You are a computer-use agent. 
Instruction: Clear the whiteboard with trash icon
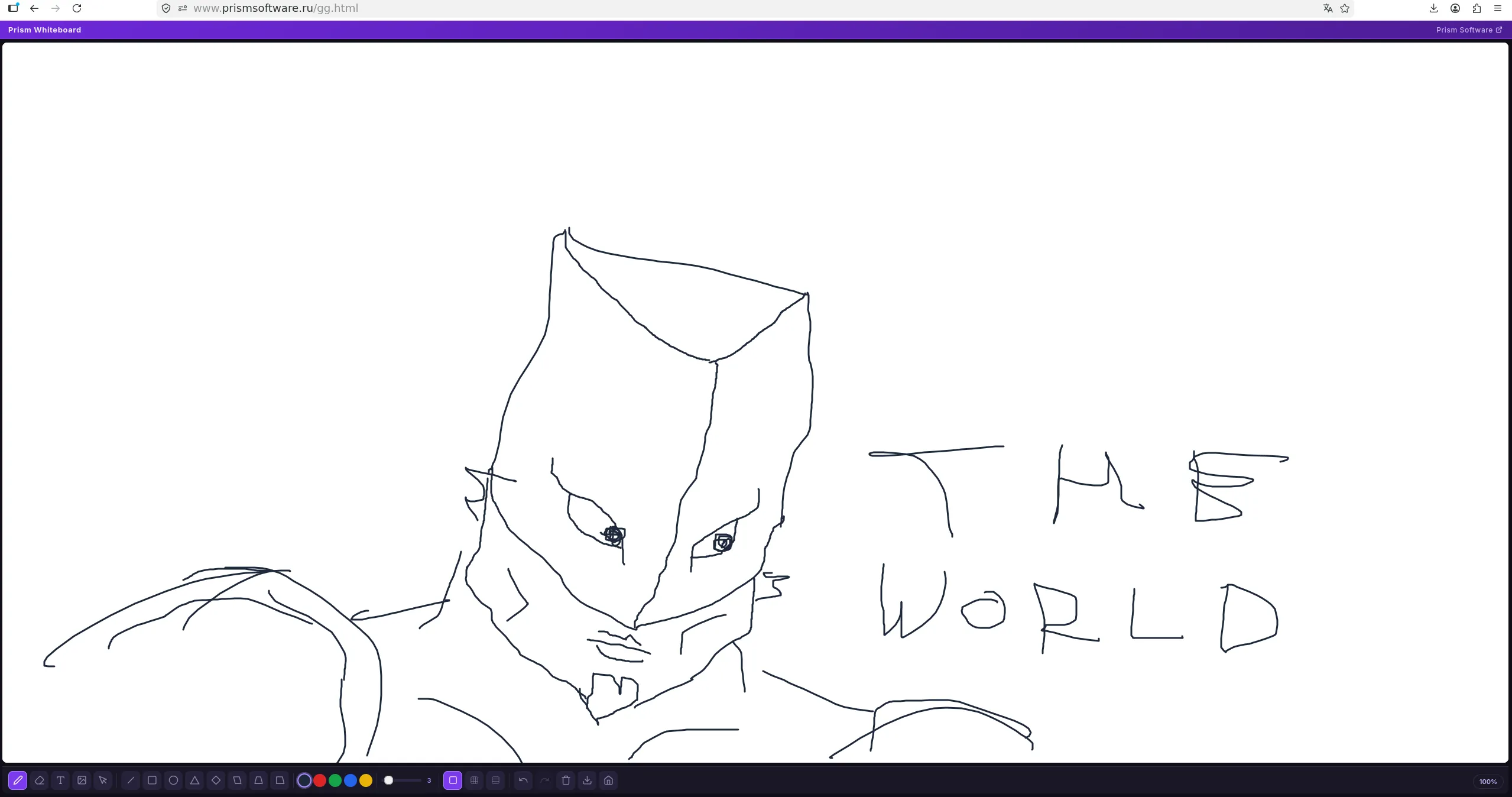[566, 780]
